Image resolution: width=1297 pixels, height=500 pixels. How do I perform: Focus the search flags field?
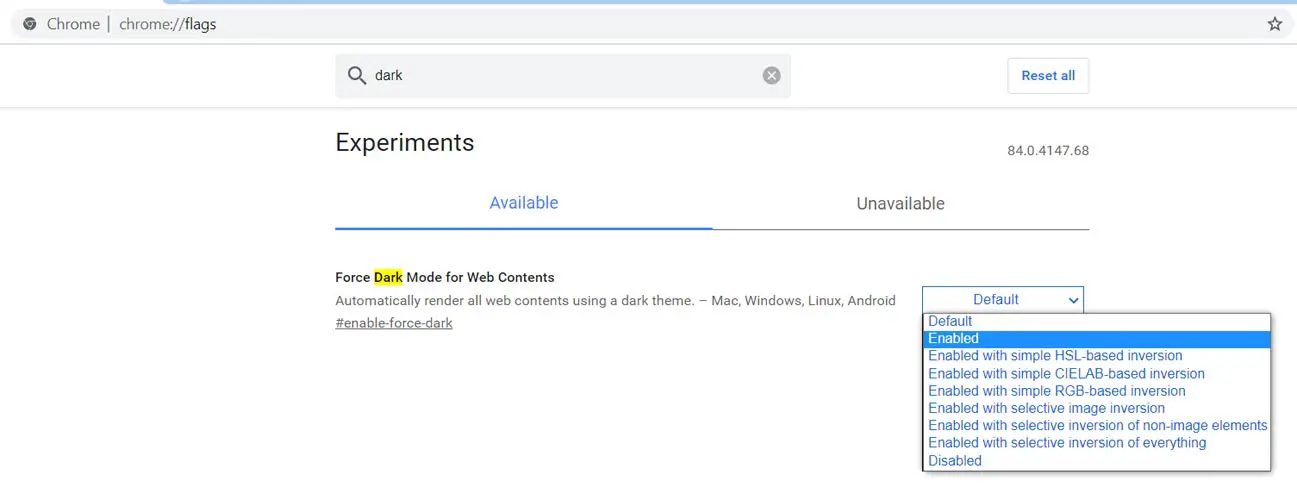point(563,76)
